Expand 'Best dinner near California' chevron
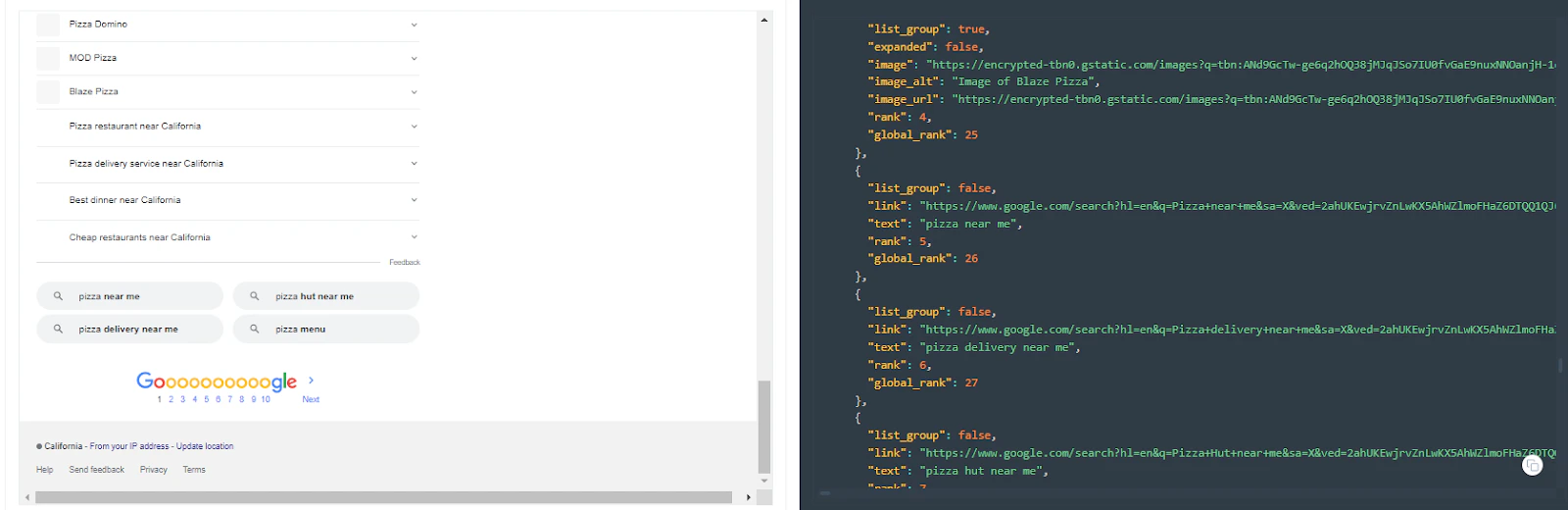This screenshot has width=1568, height=510. click(x=414, y=200)
